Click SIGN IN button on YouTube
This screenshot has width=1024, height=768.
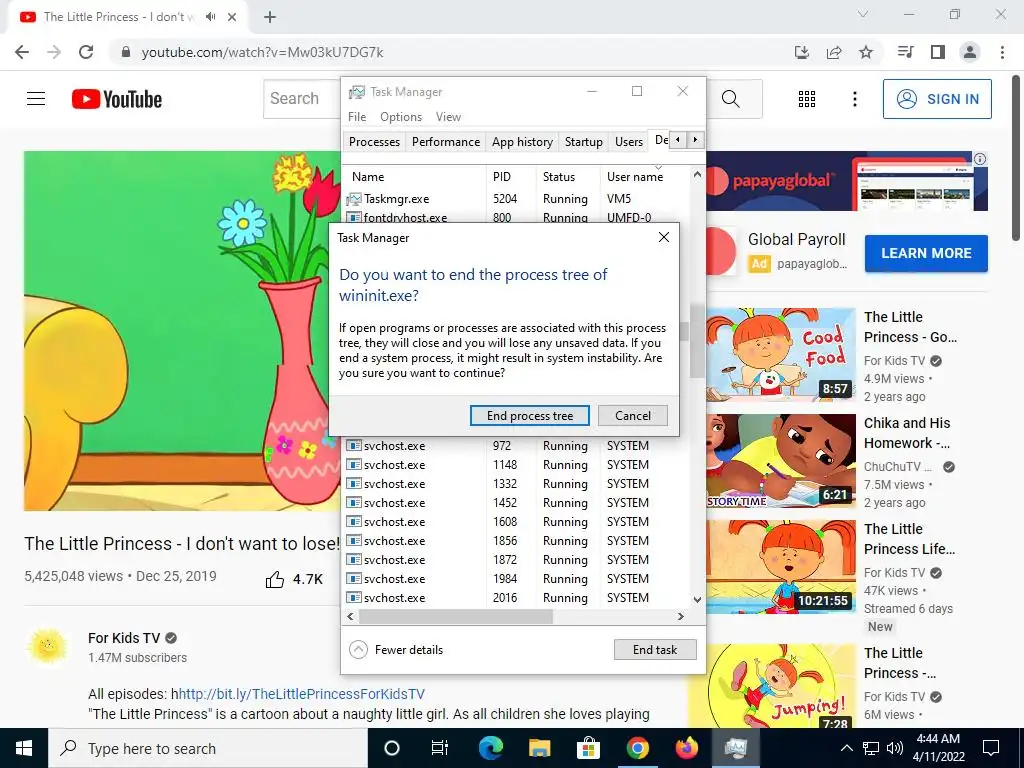[937, 99]
